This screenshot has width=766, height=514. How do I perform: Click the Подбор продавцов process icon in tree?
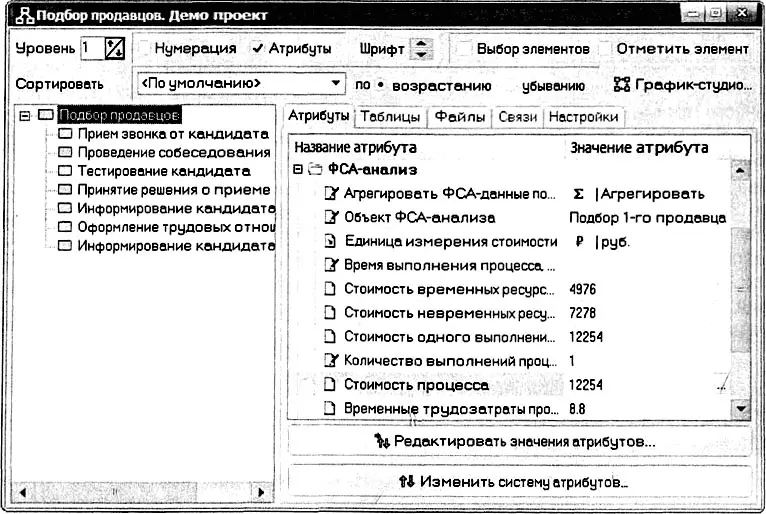coord(46,115)
